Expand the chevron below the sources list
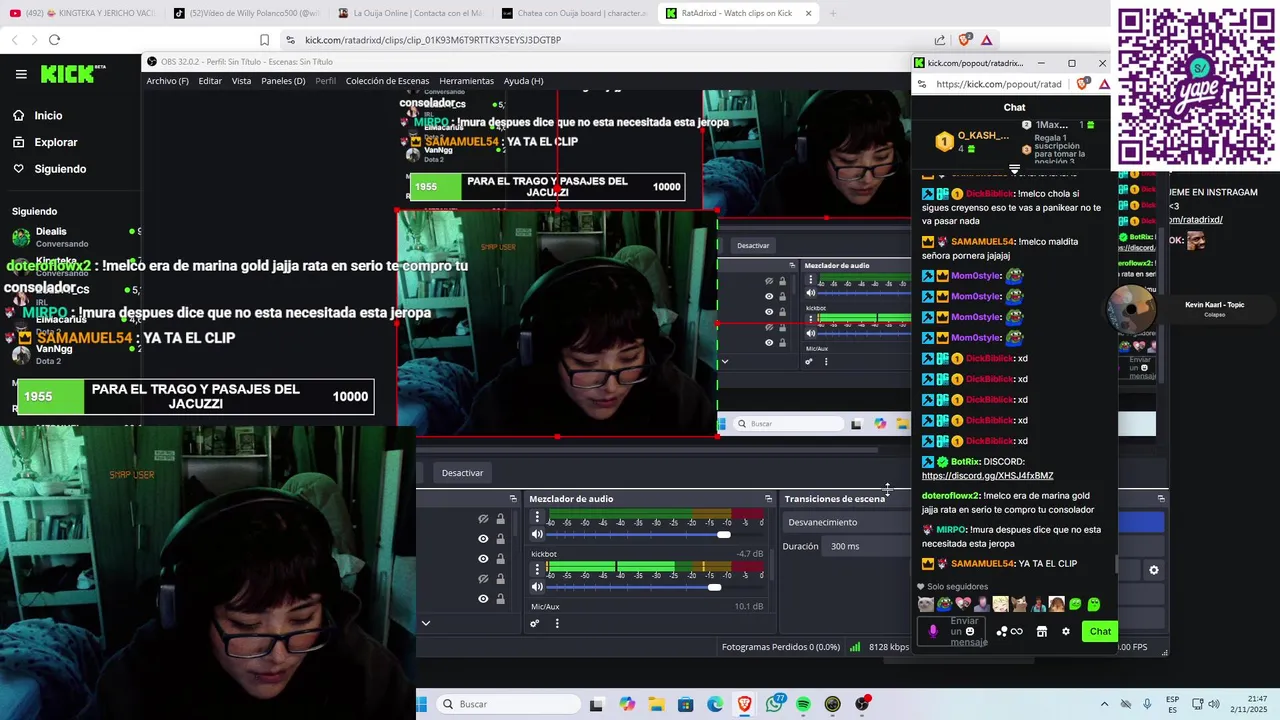 pos(425,623)
